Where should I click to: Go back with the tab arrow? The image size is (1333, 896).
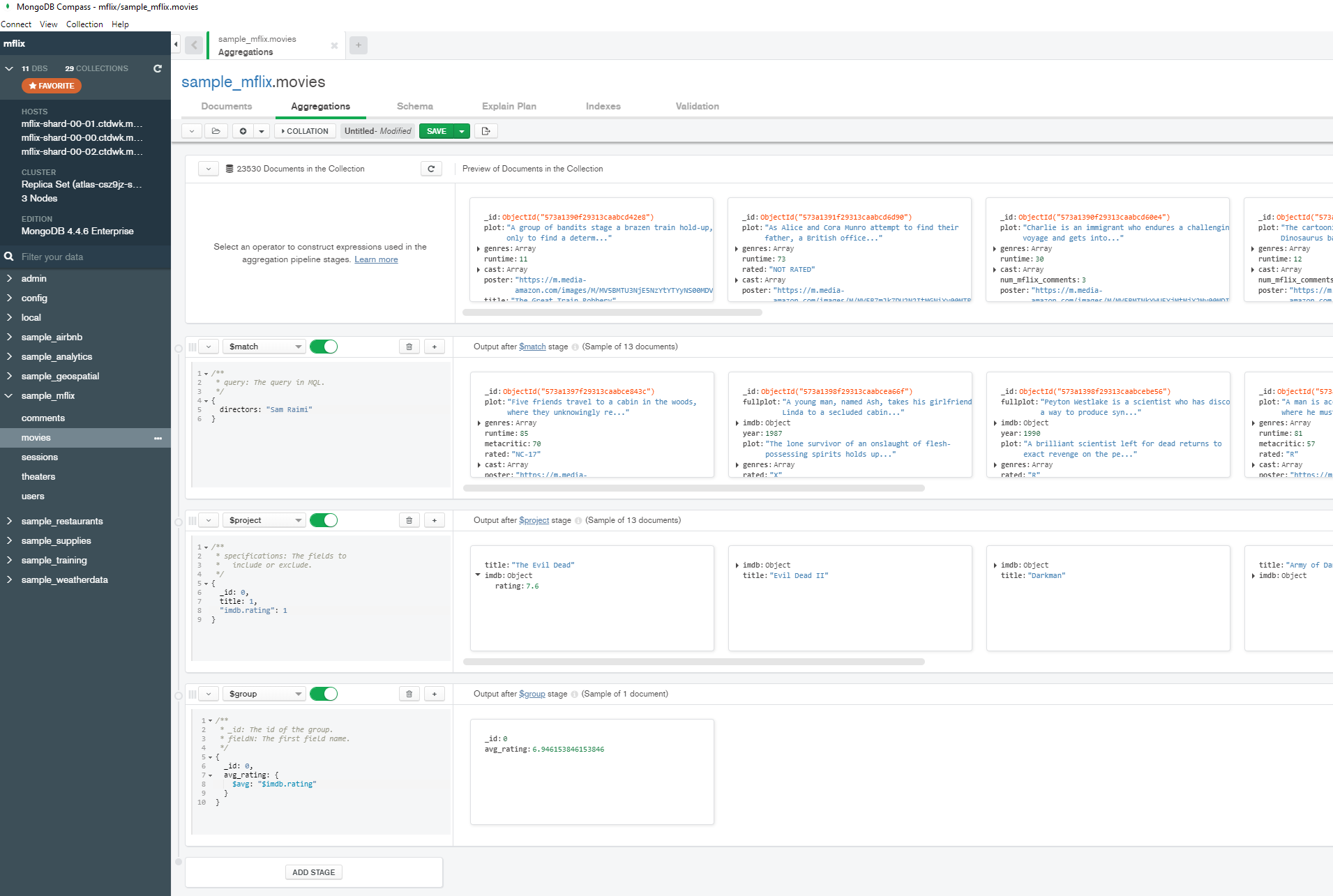coord(195,45)
